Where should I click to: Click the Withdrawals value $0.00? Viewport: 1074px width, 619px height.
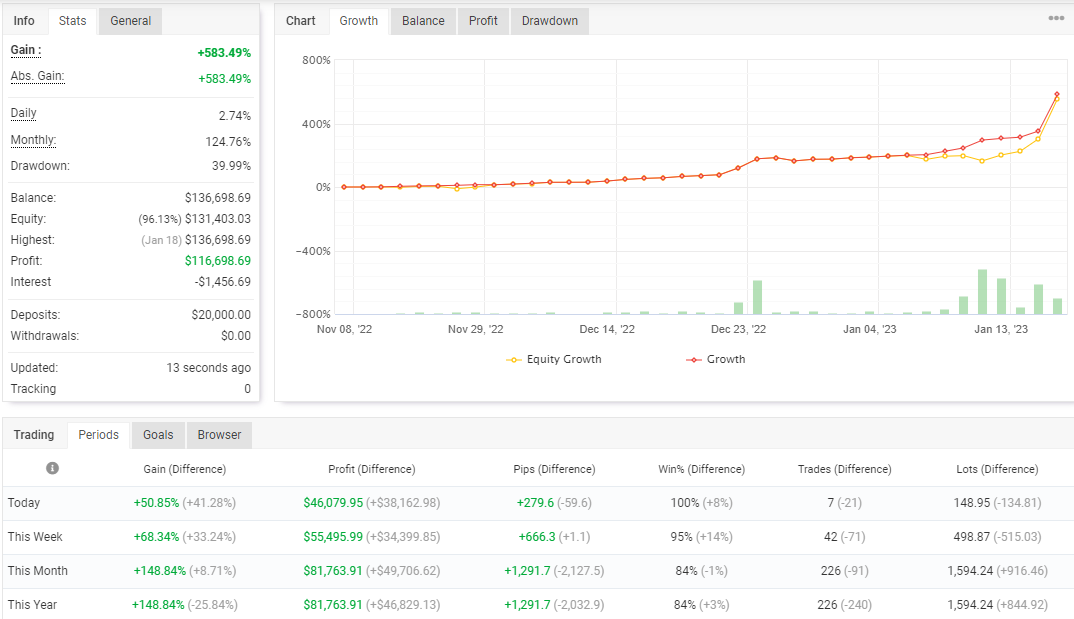(236, 336)
